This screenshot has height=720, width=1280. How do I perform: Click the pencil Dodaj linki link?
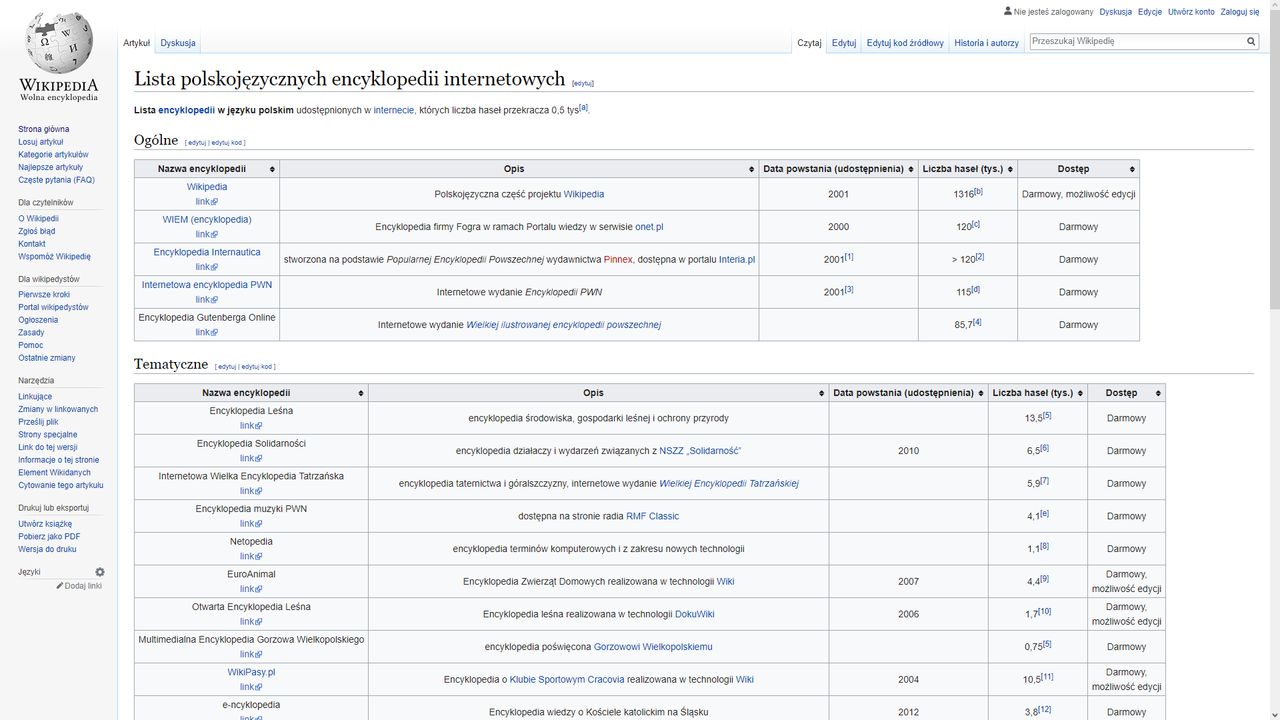(x=79, y=586)
